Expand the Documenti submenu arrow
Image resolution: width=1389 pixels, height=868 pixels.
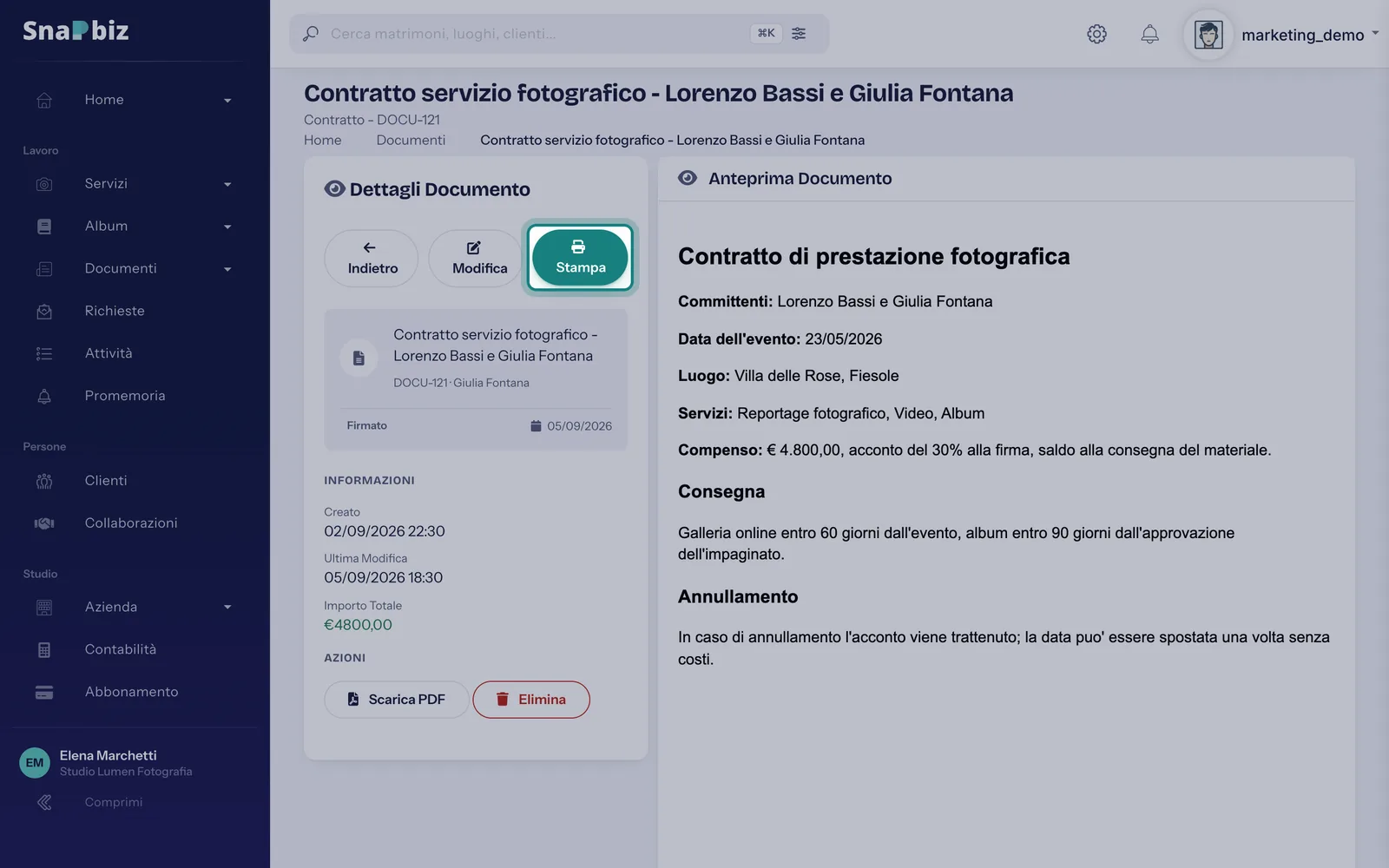click(227, 269)
